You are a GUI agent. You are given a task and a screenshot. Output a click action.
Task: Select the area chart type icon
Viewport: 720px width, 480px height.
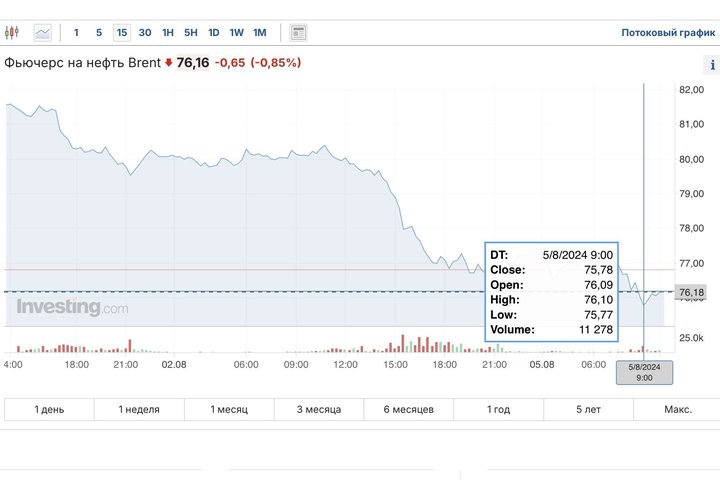[42, 32]
